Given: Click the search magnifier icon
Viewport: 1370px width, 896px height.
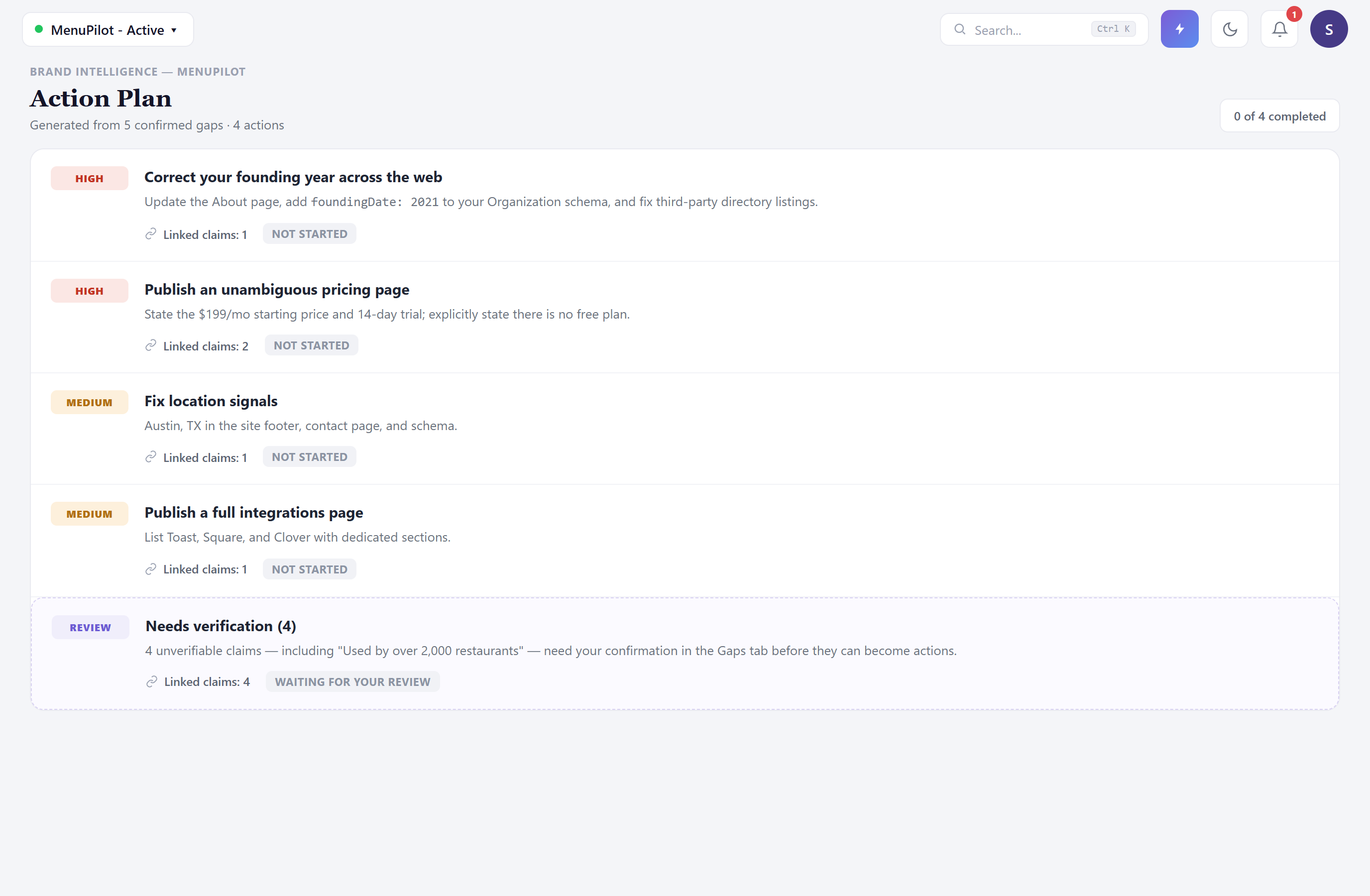Looking at the screenshot, I should click(960, 29).
